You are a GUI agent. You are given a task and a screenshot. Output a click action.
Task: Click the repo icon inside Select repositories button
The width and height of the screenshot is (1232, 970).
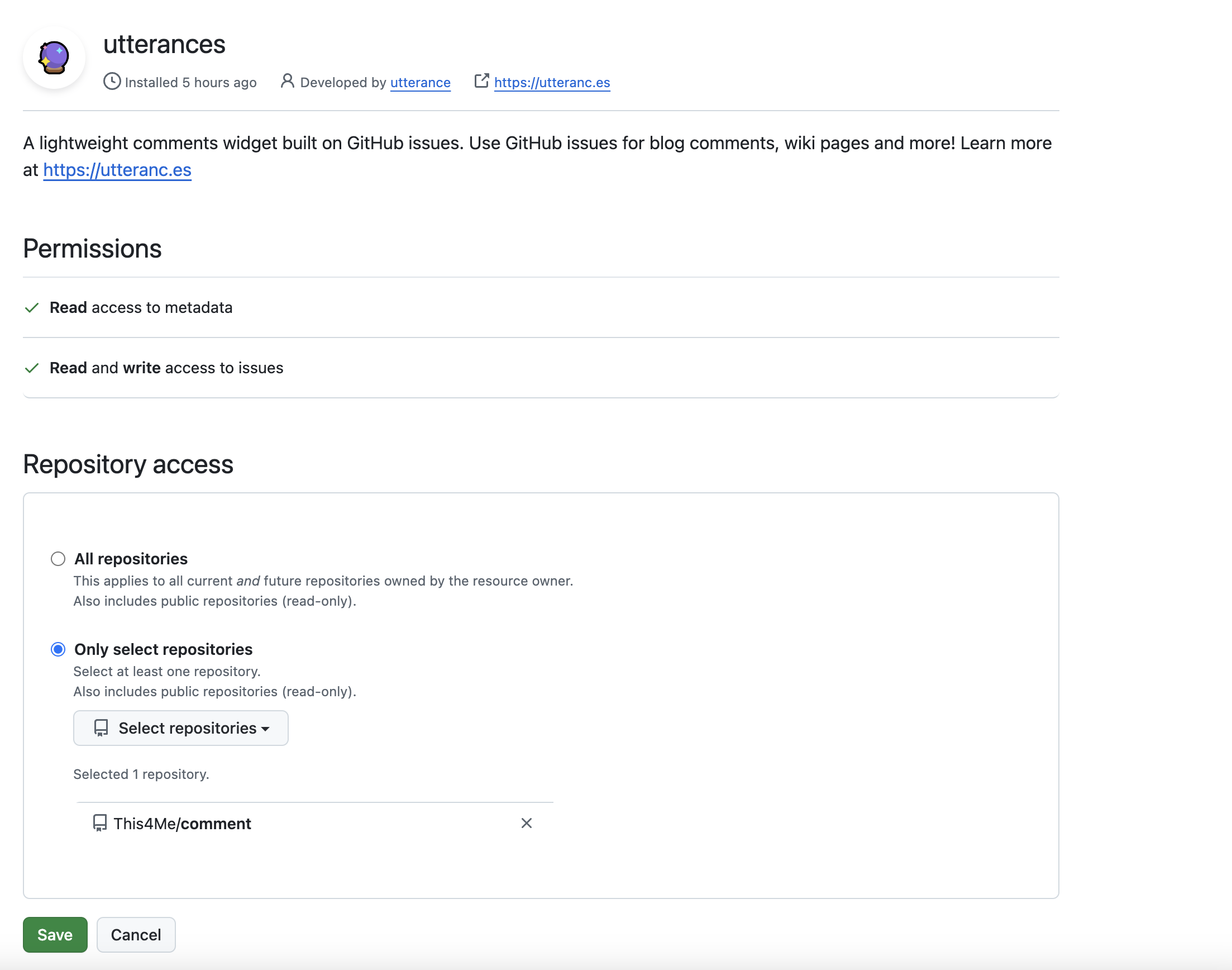pyautogui.click(x=101, y=728)
